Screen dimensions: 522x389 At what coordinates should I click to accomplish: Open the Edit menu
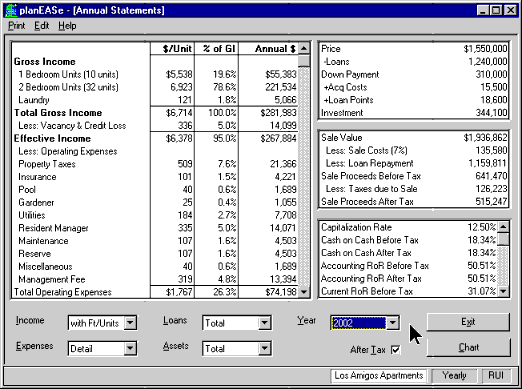[x=42, y=26]
